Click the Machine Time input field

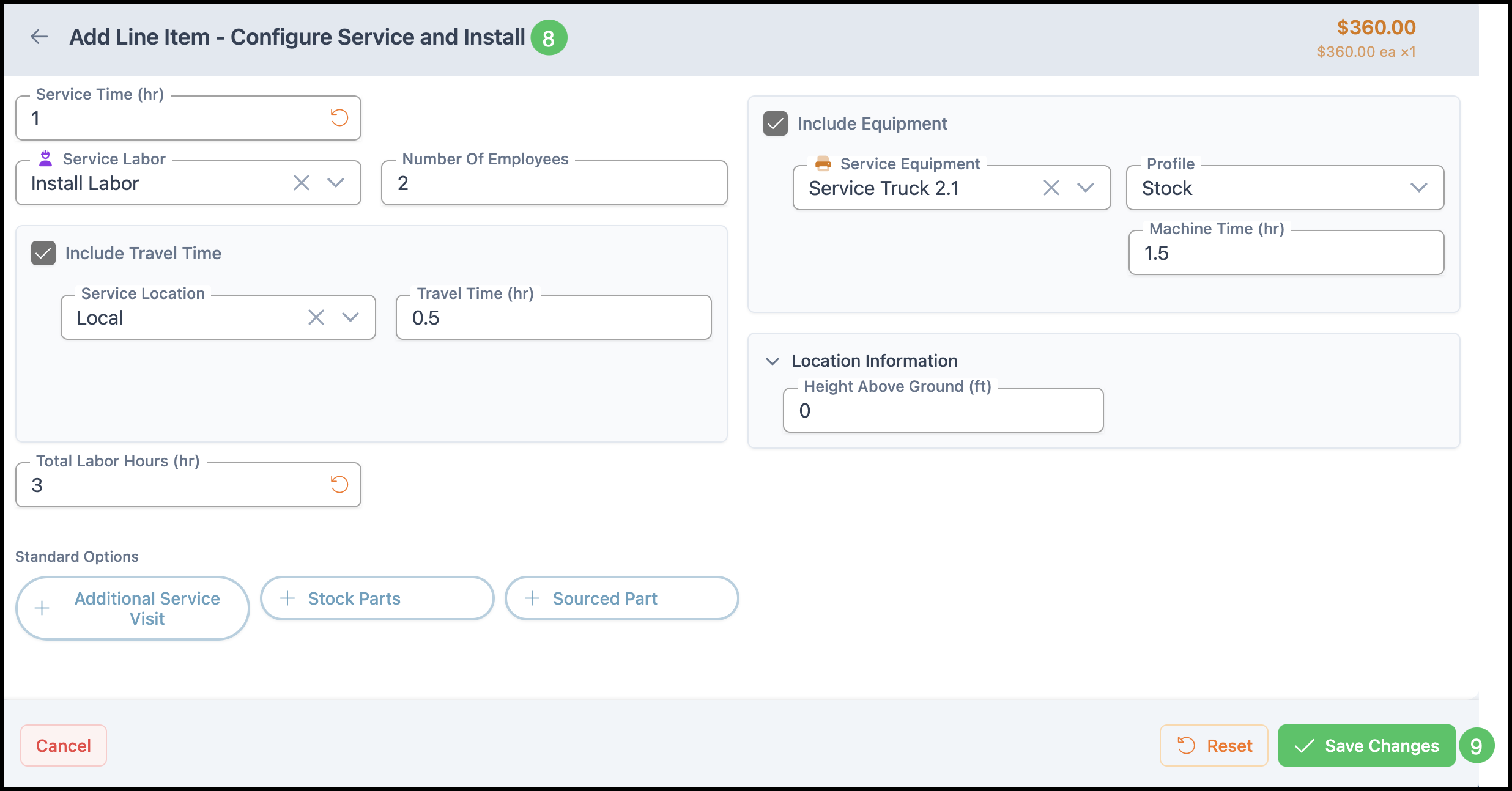point(1286,253)
